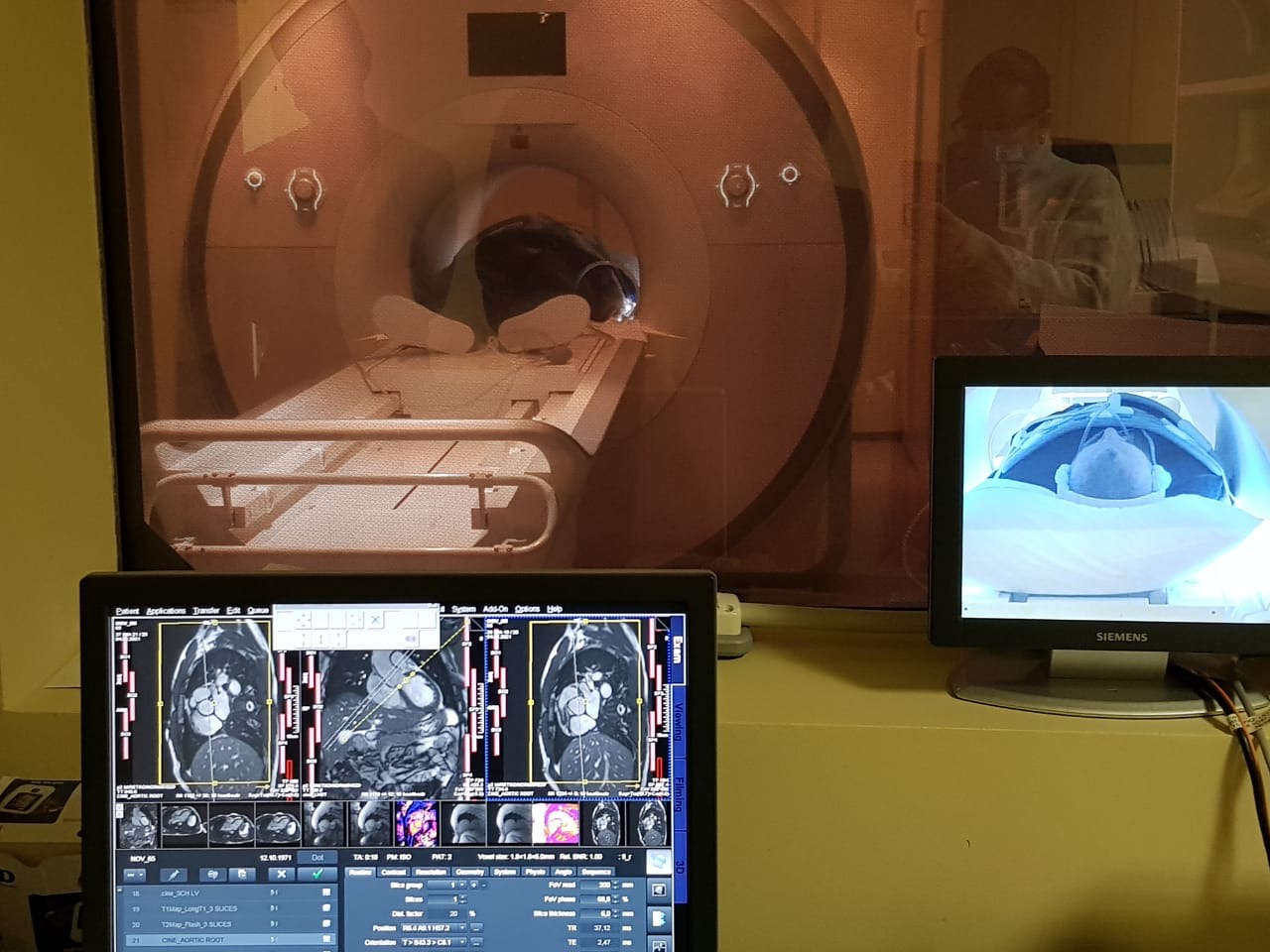Click the top icon in the right parameter sidebar
This screenshot has width=1270, height=952.
tap(658, 862)
